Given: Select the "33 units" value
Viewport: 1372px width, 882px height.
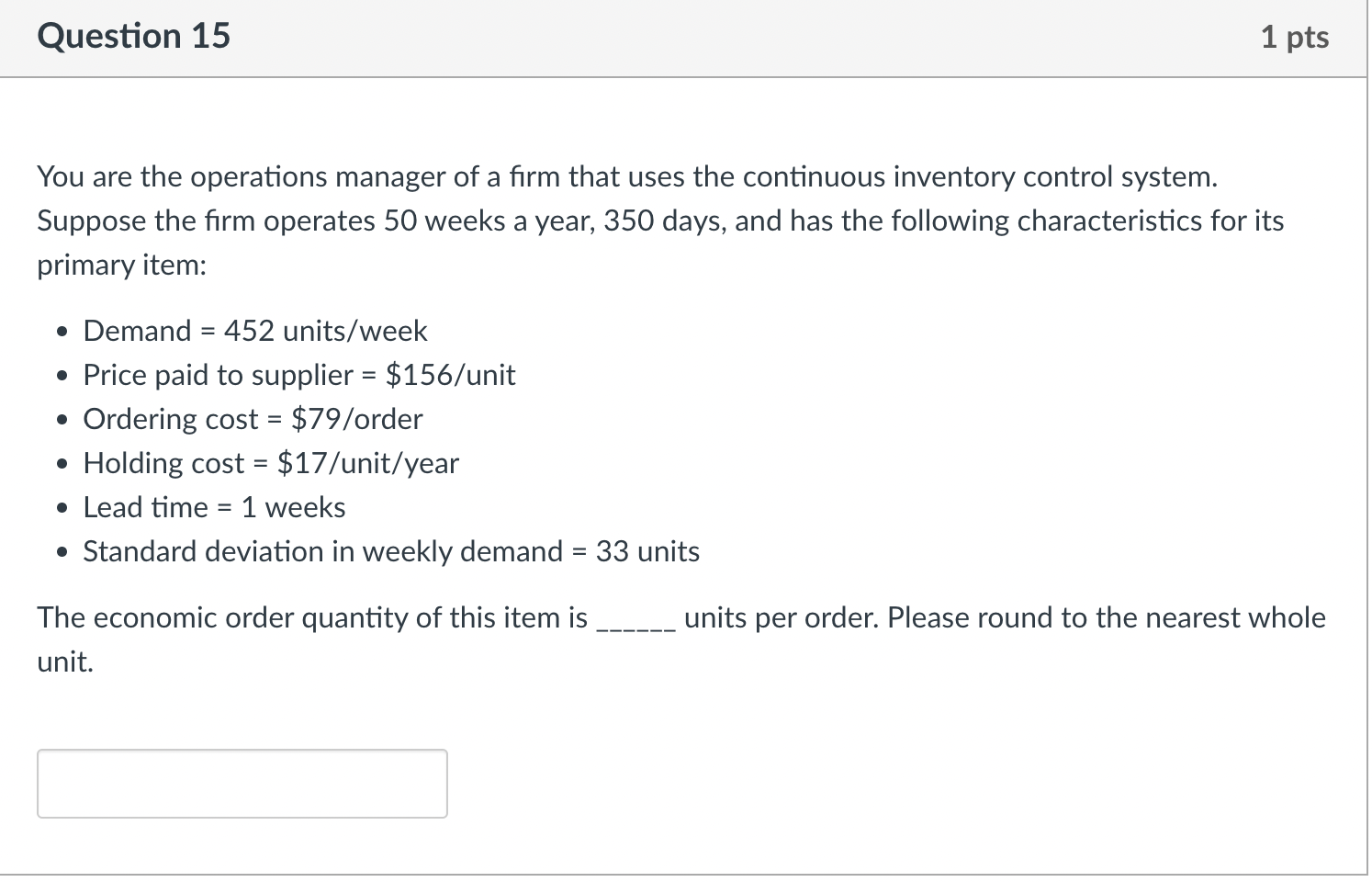Looking at the screenshot, I should click(647, 551).
